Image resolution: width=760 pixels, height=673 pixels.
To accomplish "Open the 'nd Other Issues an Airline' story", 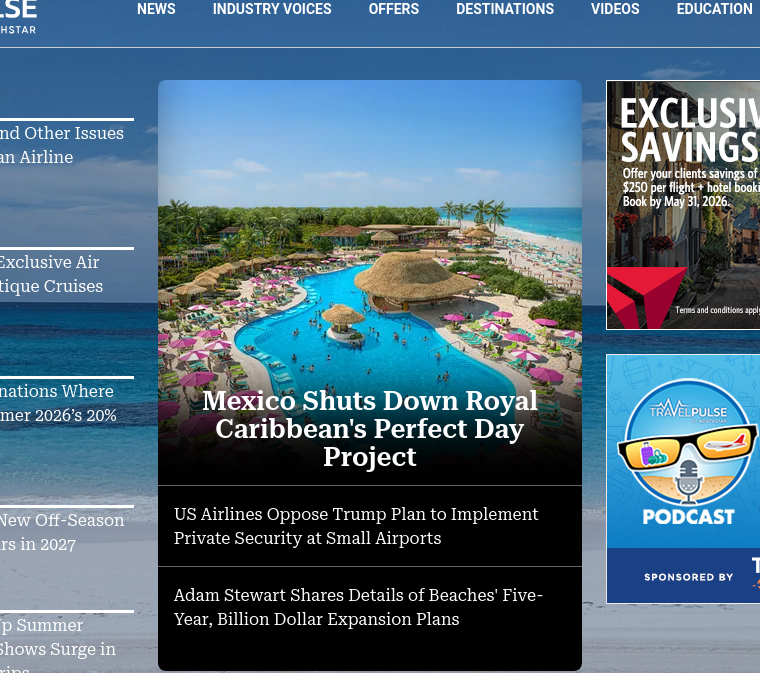I will [x=62, y=145].
